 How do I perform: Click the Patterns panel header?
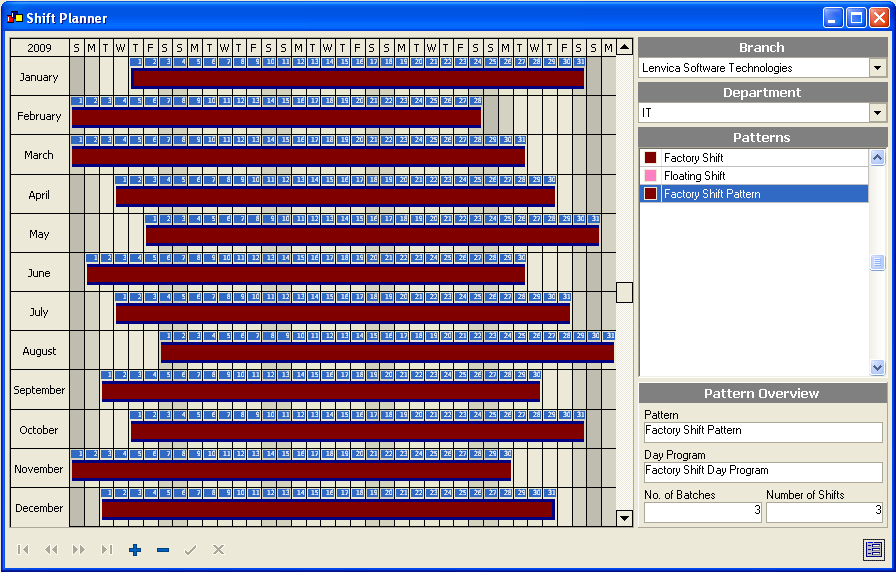tap(762, 138)
